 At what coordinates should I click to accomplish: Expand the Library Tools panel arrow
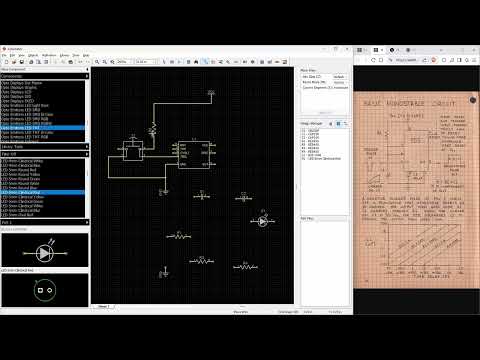pos(87,147)
